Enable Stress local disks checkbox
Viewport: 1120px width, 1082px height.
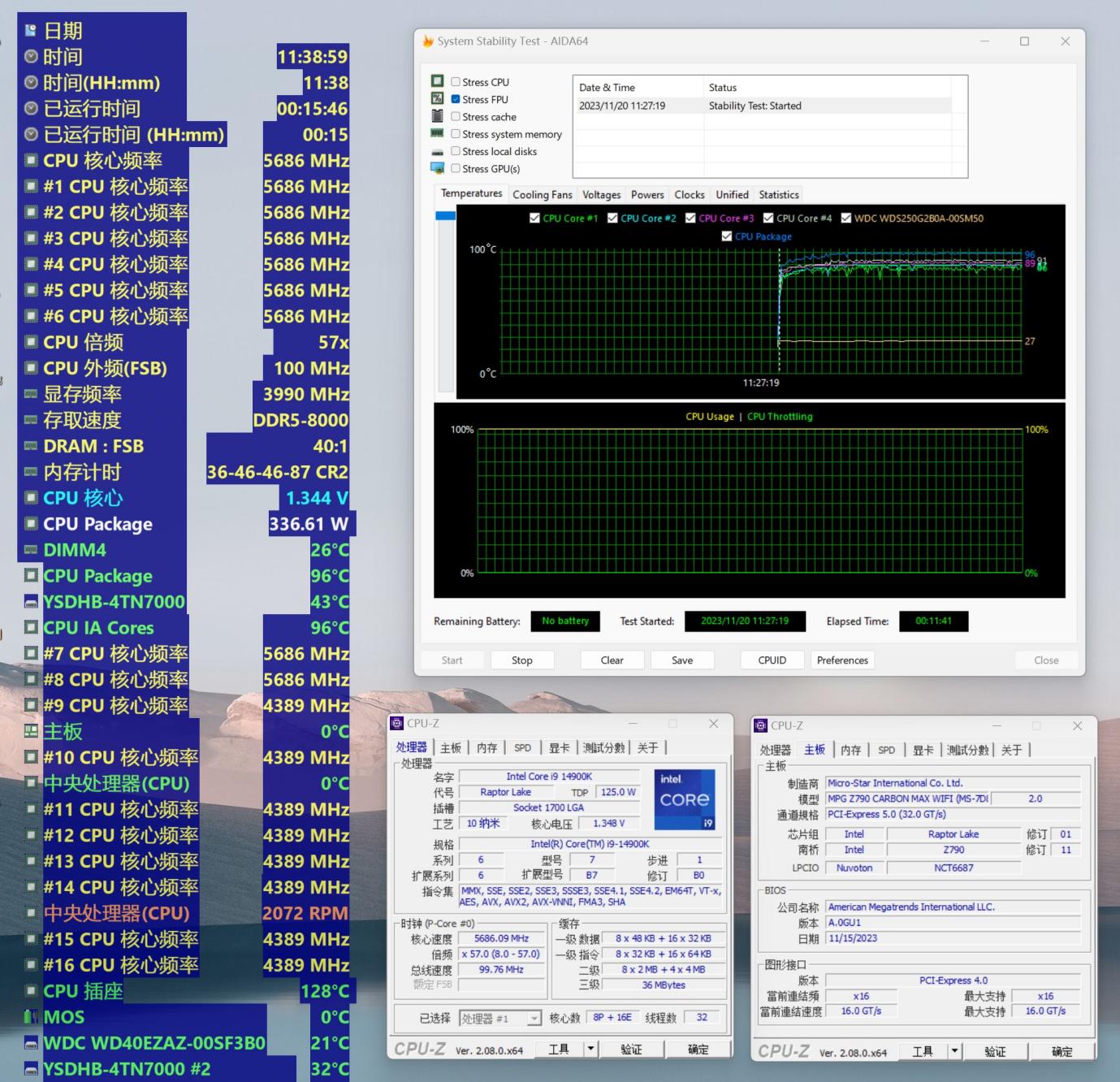tap(456, 151)
